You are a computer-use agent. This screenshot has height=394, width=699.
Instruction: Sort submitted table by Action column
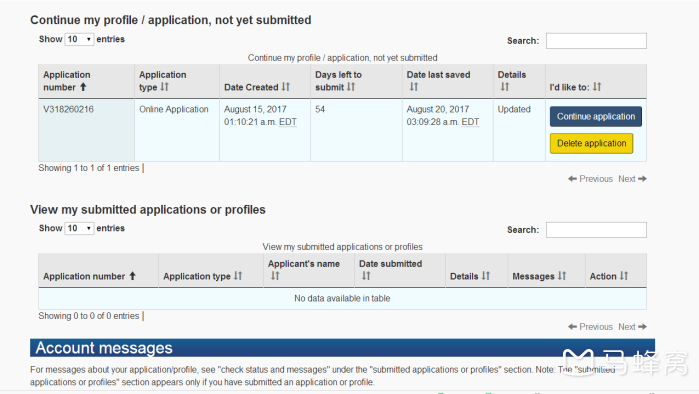click(616, 271)
